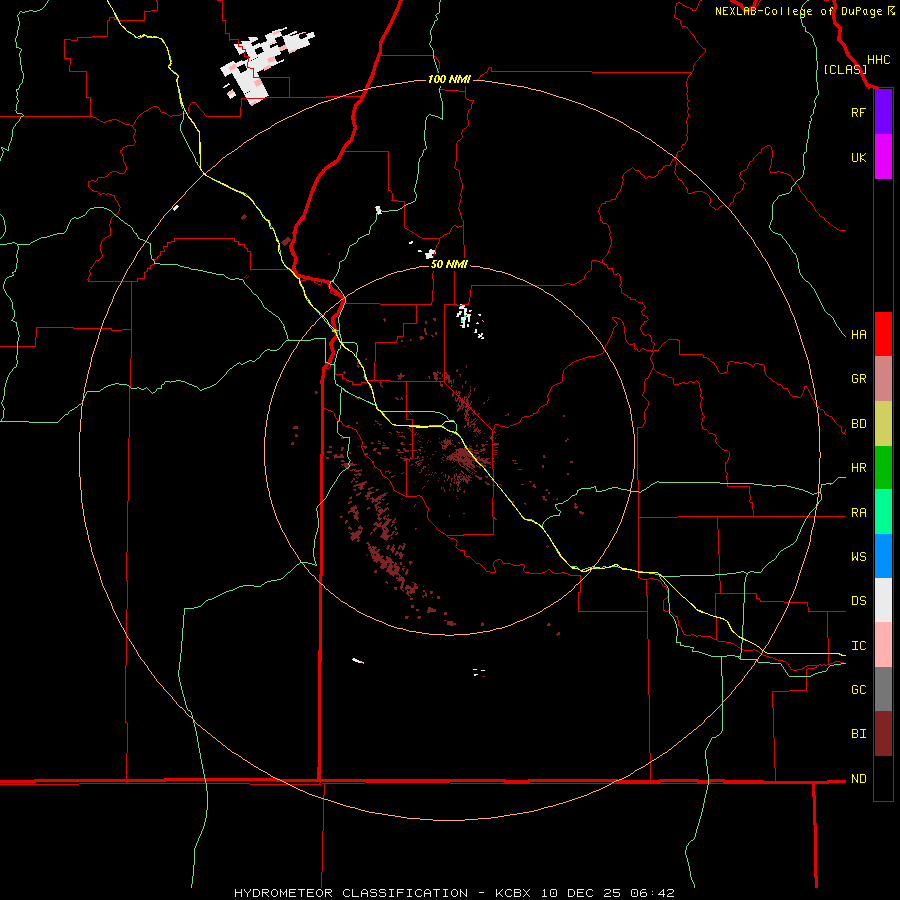Click the GR legend label

[858, 379]
